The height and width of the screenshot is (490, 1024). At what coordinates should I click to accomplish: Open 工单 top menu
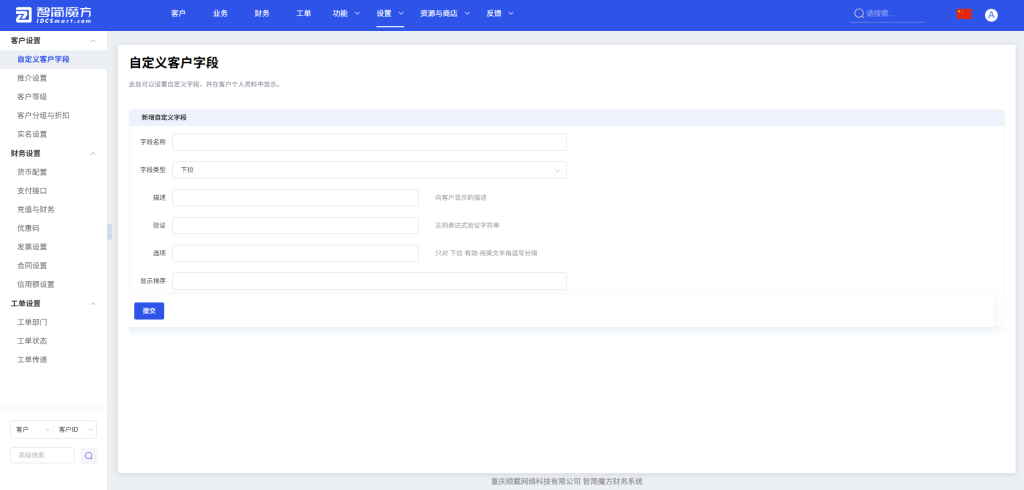coord(304,13)
